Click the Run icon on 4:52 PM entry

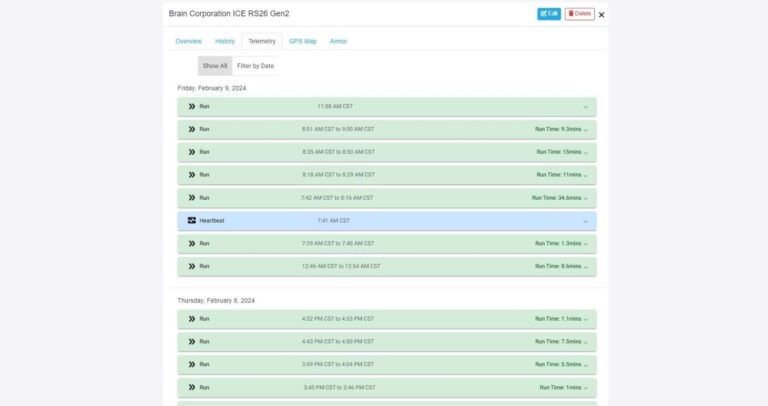[192, 319]
